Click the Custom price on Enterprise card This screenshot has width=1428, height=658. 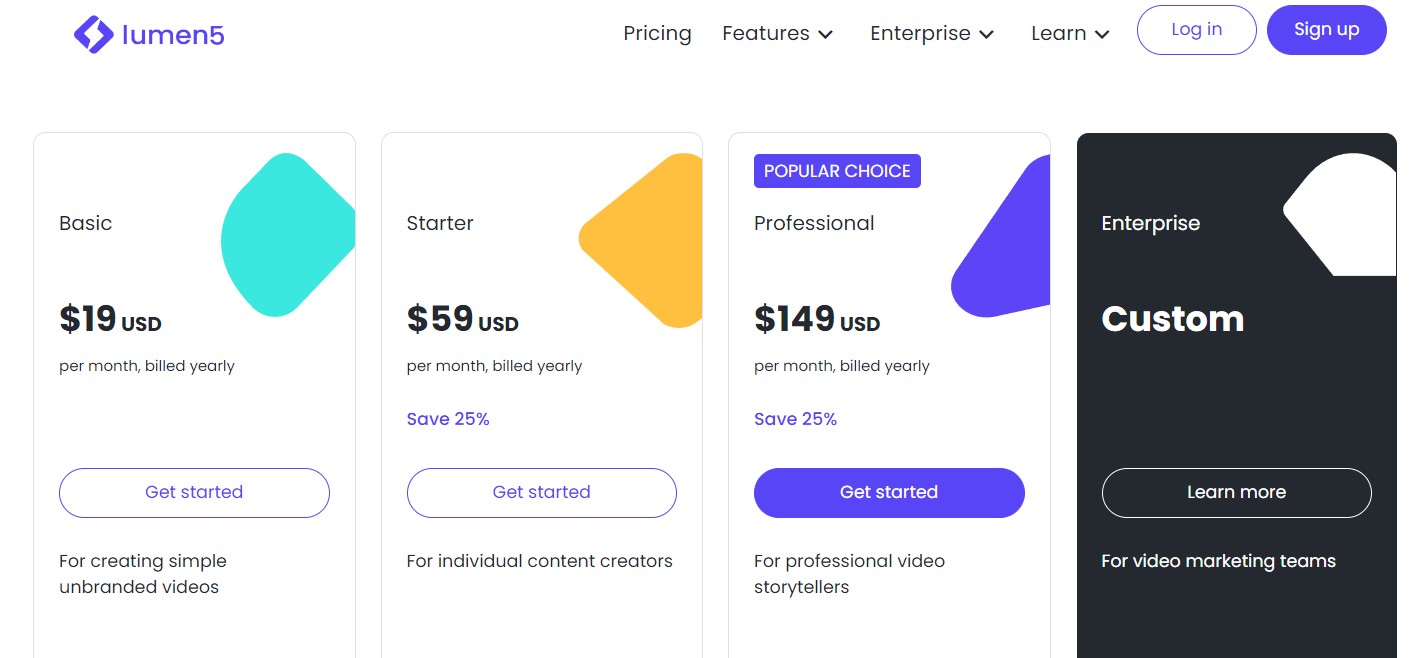click(1172, 319)
